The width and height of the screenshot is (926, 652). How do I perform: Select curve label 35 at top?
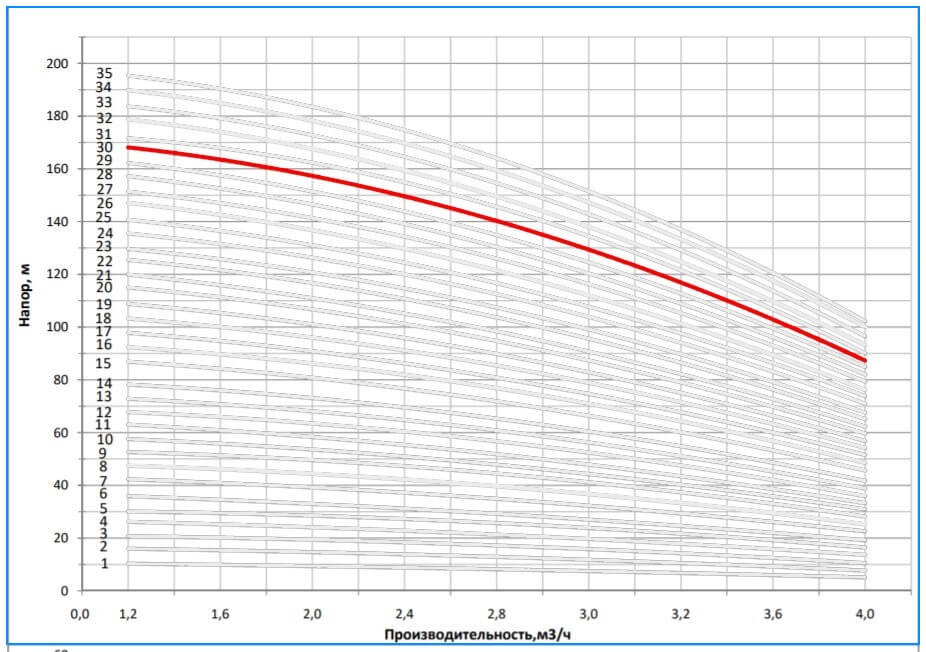pyautogui.click(x=104, y=73)
